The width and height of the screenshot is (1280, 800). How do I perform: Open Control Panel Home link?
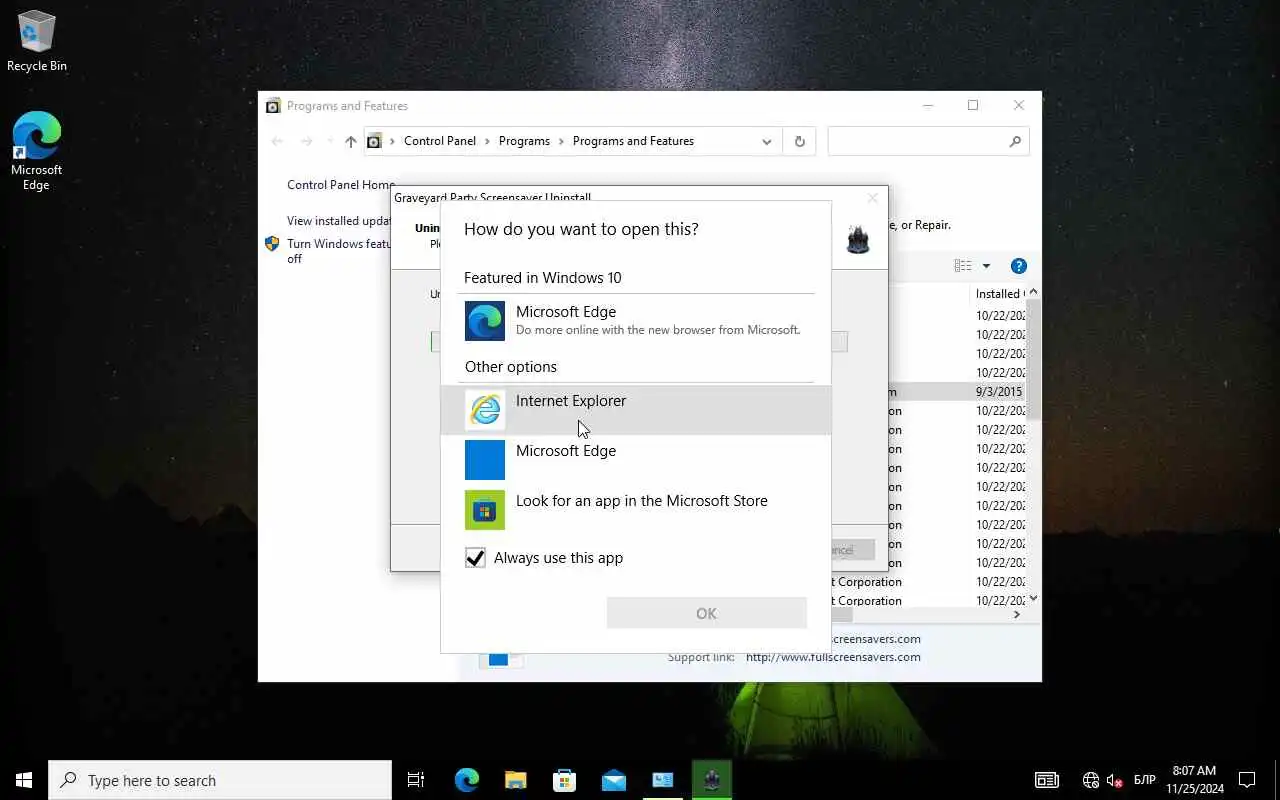341,185
